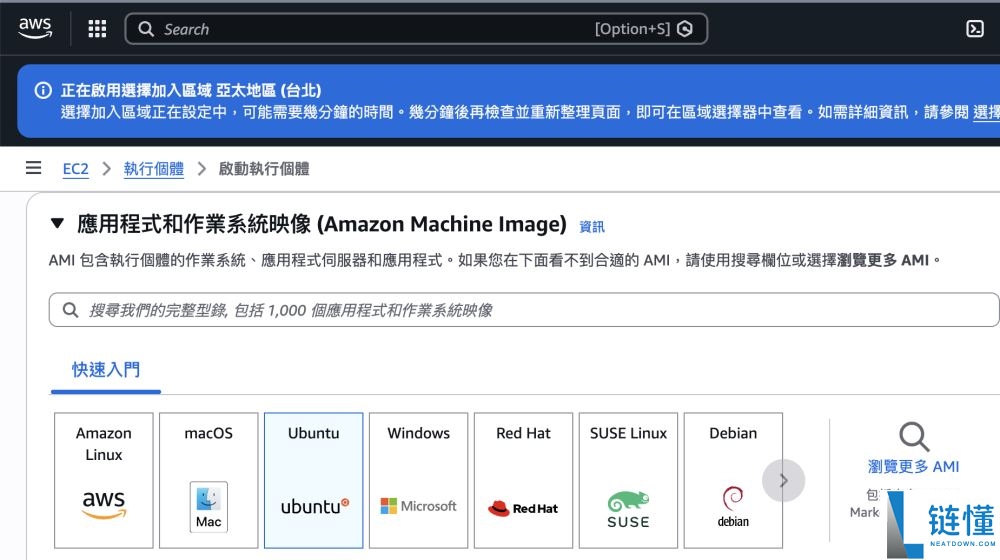This screenshot has width=1000, height=560.
Task: Select the Red Hat AMI card
Action: pyautogui.click(x=524, y=480)
